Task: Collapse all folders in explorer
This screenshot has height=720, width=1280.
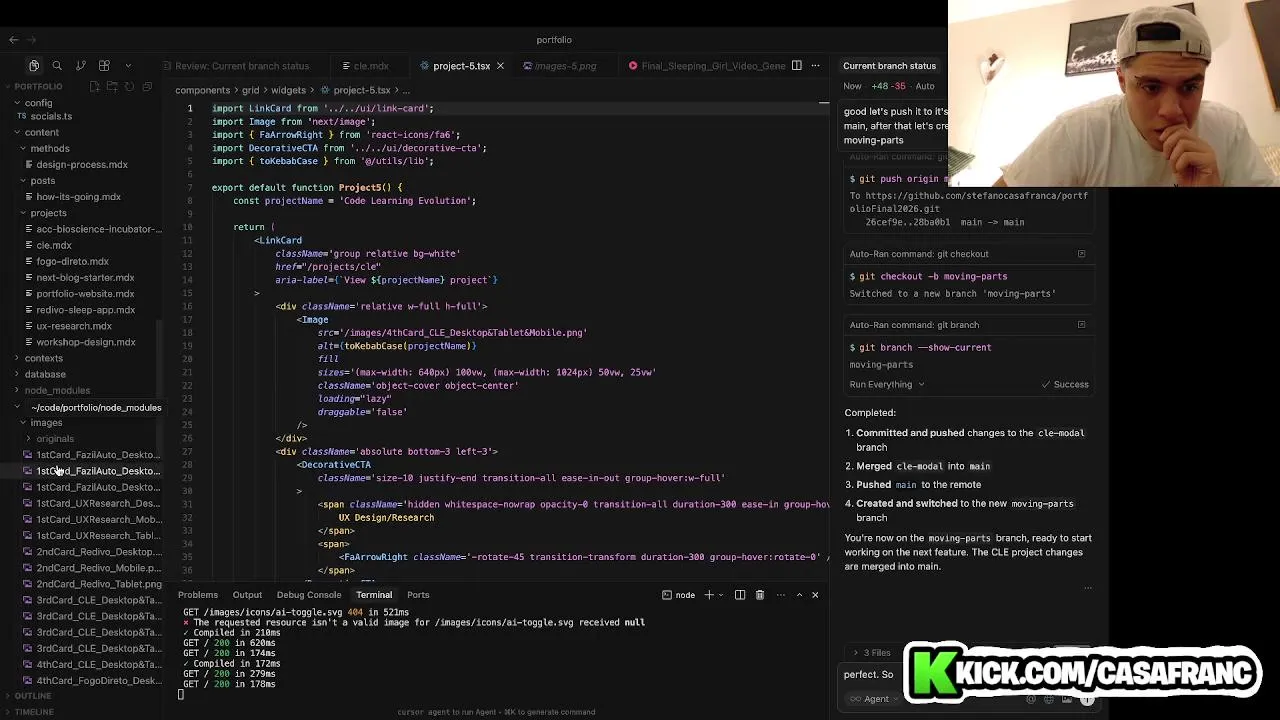Action: point(146,87)
